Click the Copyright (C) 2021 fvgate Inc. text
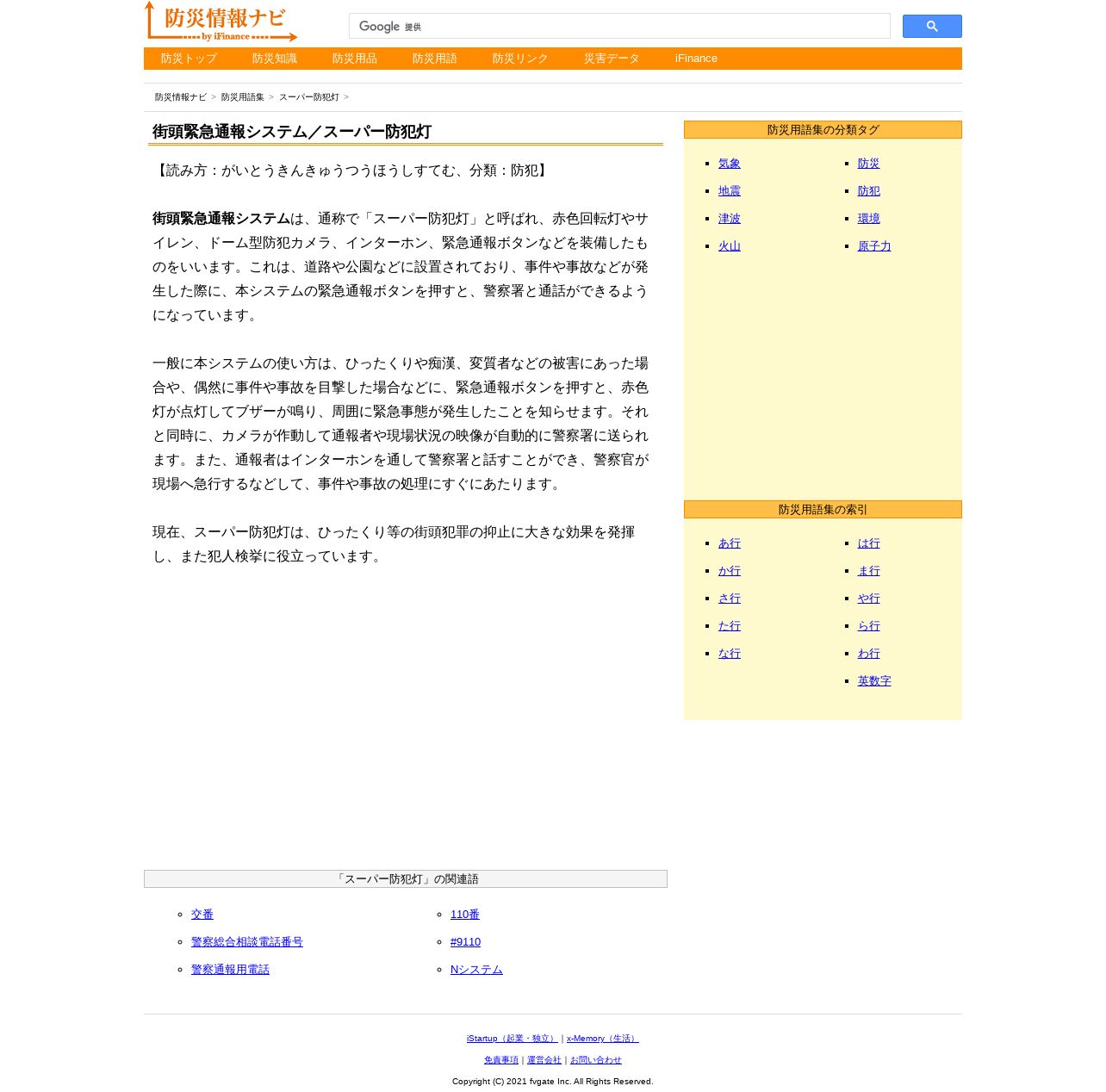1106x1092 pixels. coord(553,1082)
